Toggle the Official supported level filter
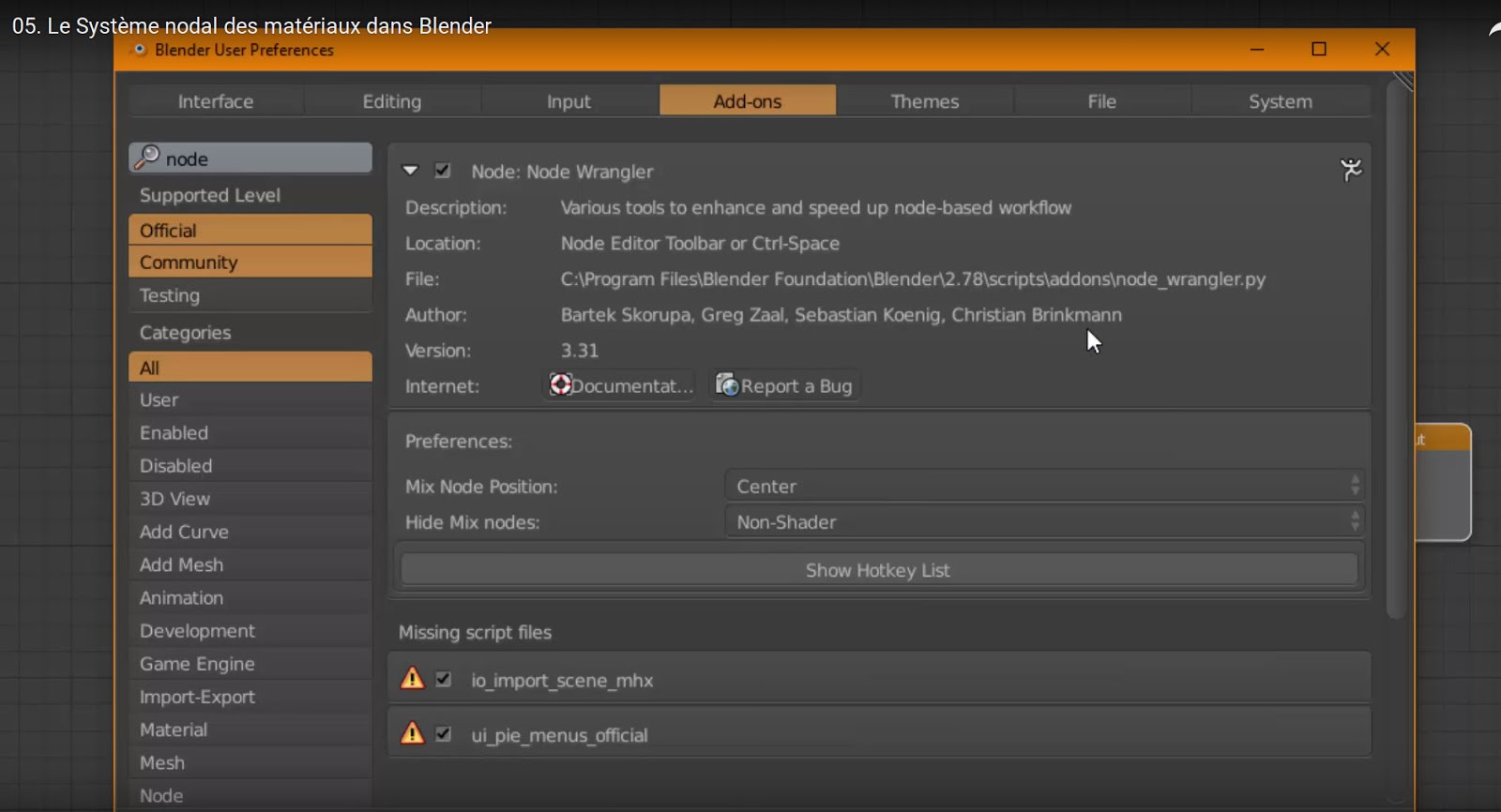 [x=250, y=230]
